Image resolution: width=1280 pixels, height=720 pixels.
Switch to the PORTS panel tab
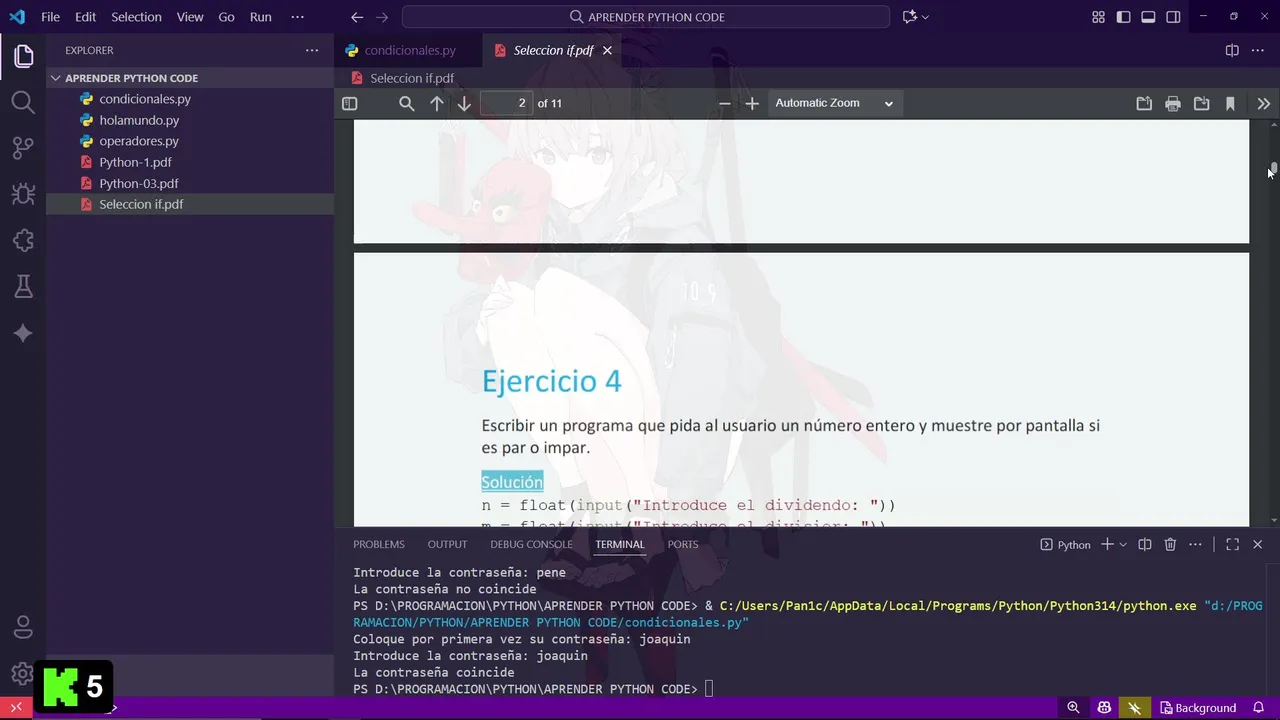[683, 544]
